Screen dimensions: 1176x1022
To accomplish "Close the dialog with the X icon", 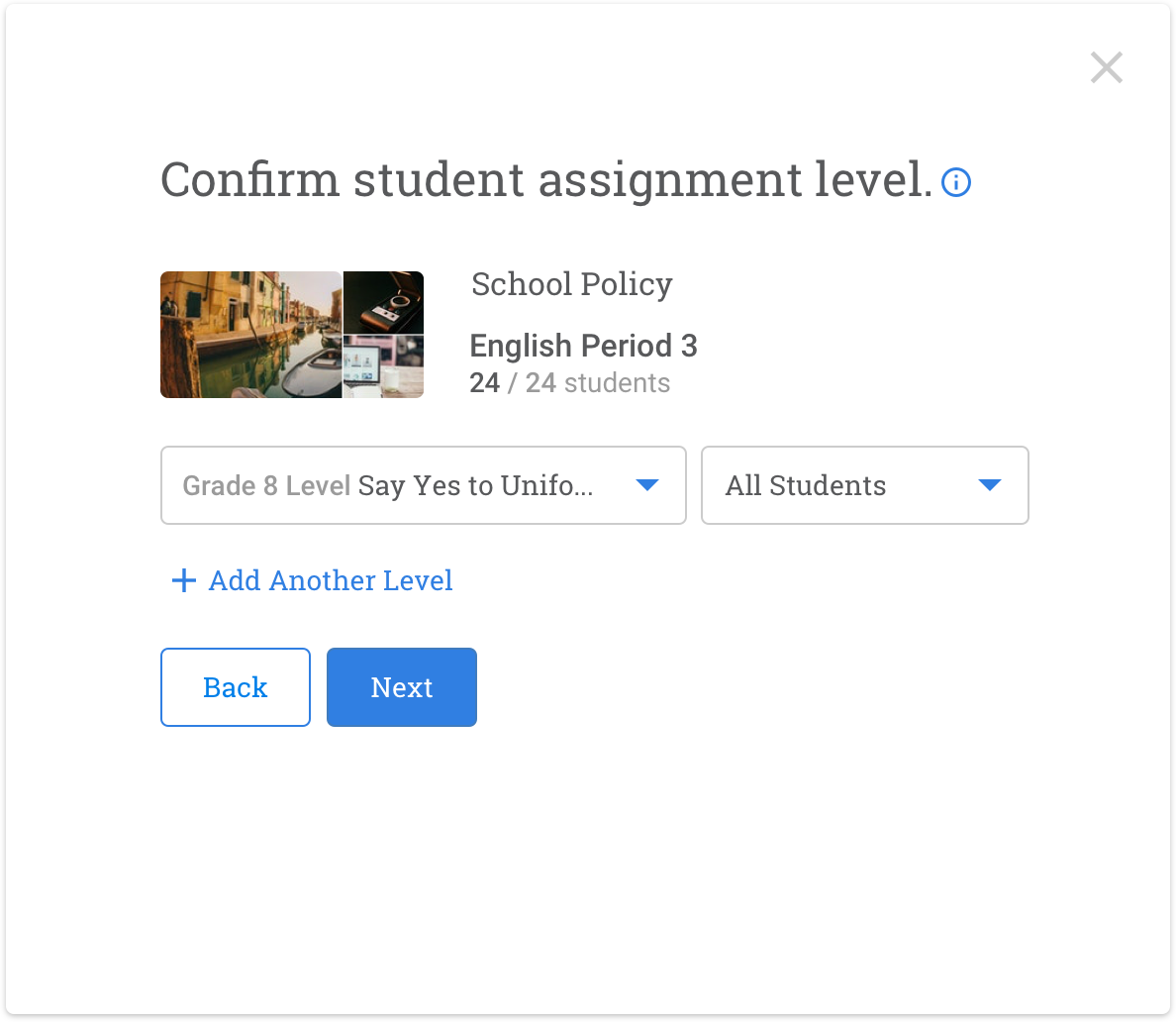I will click(x=1106, y=67).
